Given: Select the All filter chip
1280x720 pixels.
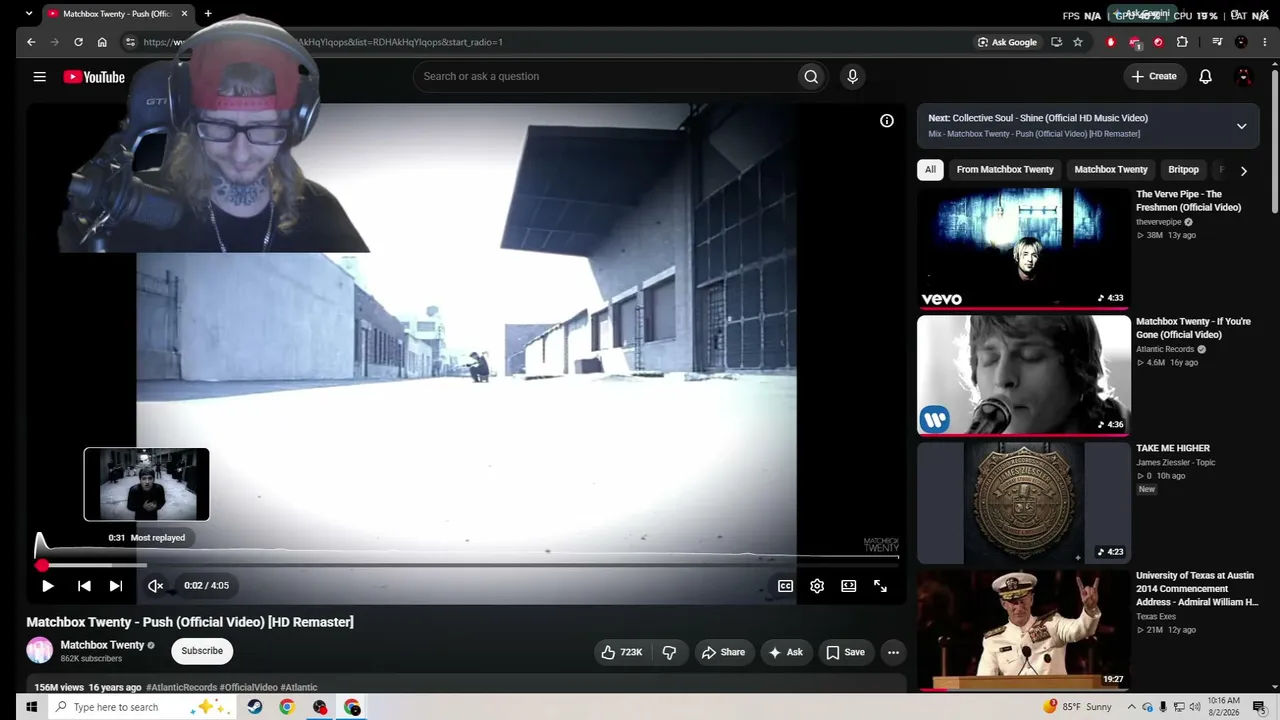Looking at the screenshot, I should tap(930, 169).
